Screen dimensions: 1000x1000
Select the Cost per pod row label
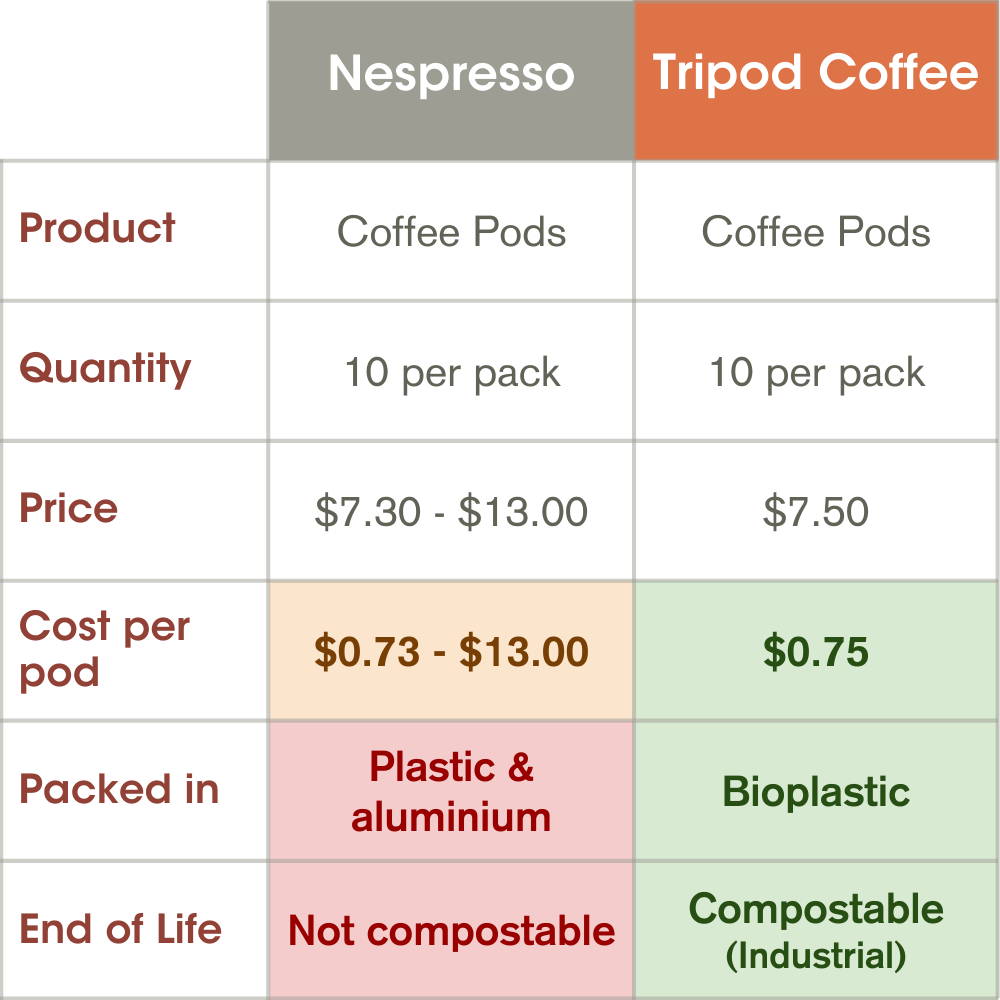(104, 649)
